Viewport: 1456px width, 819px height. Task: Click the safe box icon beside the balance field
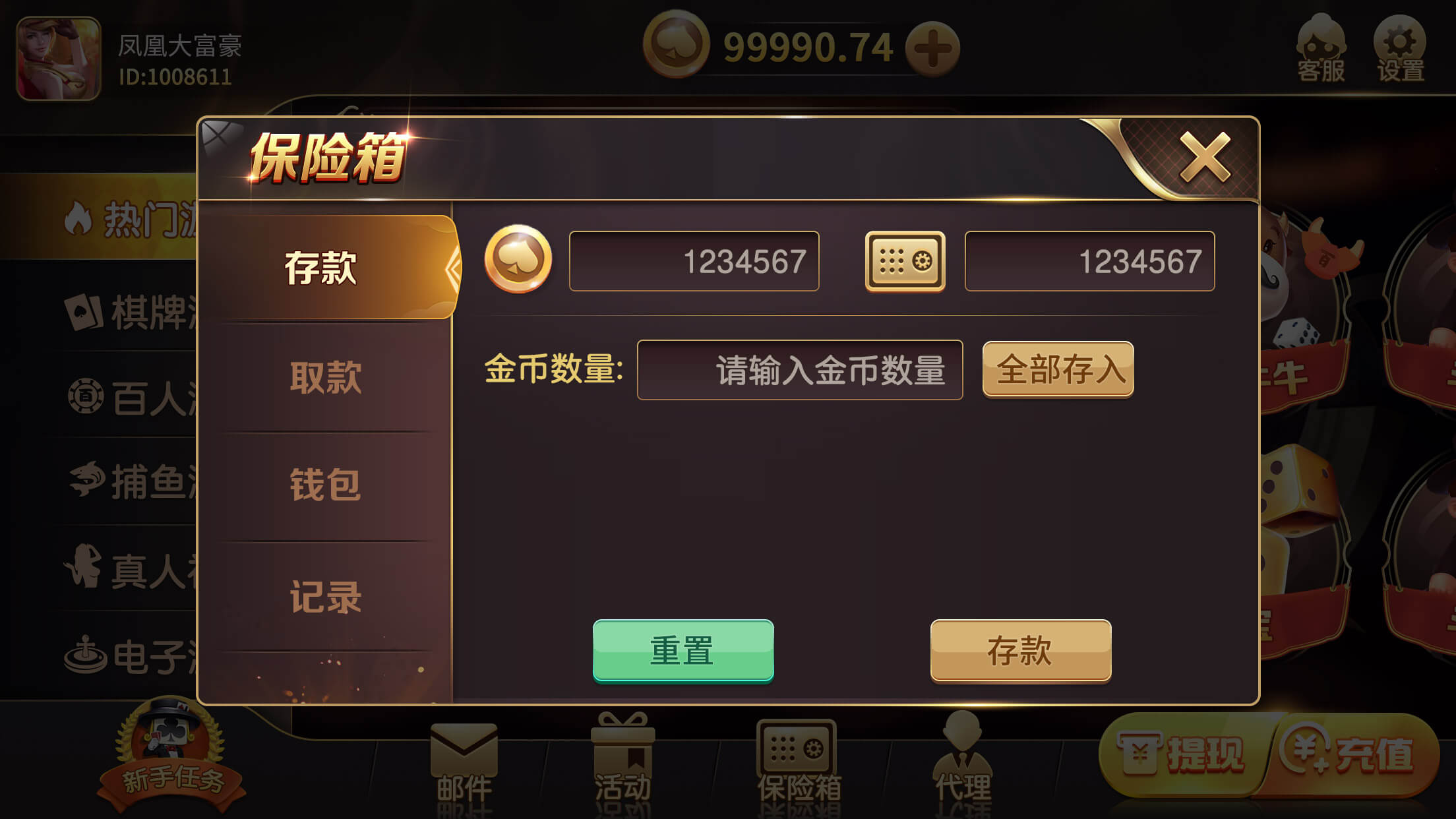click(905, 261)
